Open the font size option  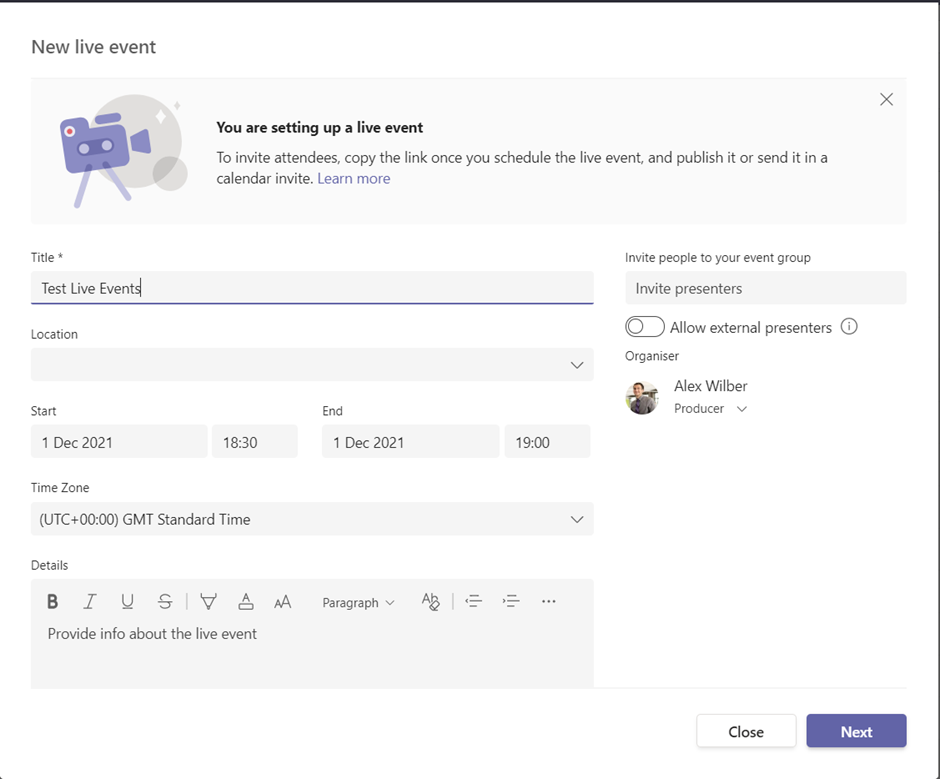pos(283,602)
